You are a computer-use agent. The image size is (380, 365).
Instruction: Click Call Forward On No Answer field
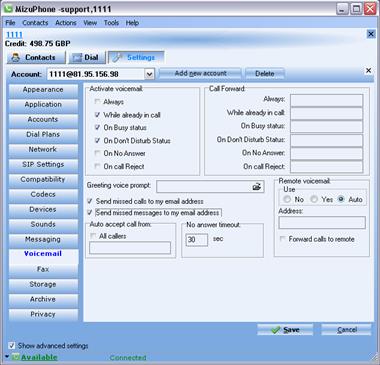click(327, 154)
